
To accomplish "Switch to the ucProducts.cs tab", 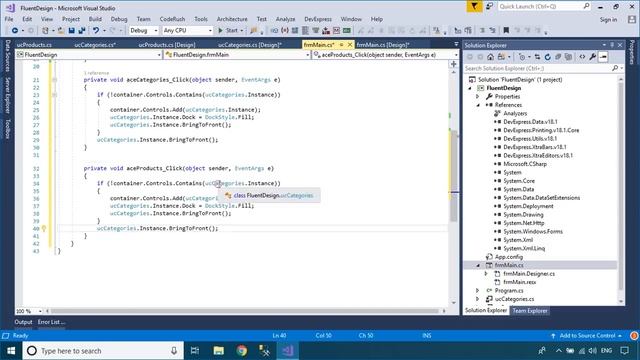I will pos(34,44).
